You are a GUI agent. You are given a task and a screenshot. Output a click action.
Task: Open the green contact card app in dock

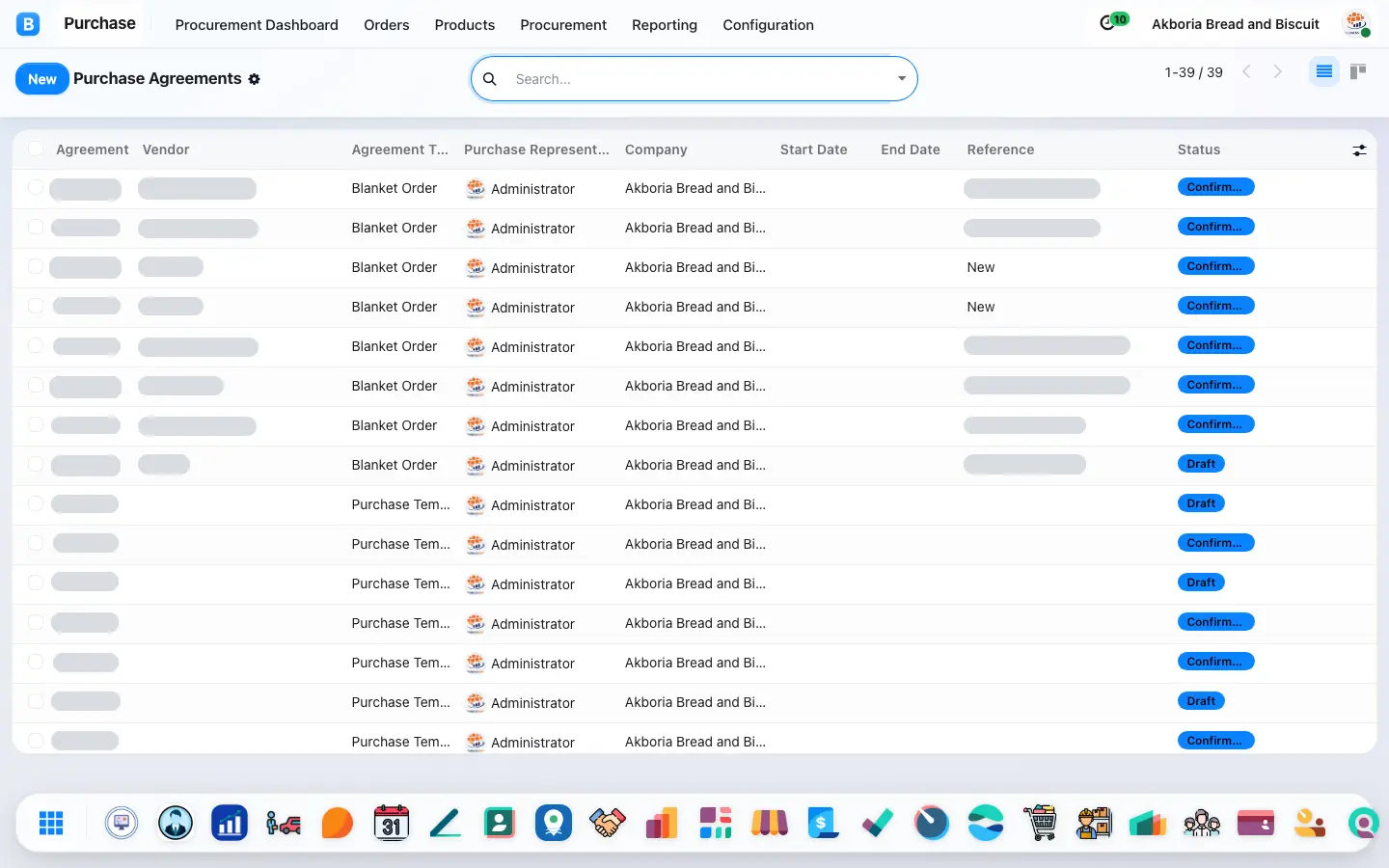[x=500, y=823]
